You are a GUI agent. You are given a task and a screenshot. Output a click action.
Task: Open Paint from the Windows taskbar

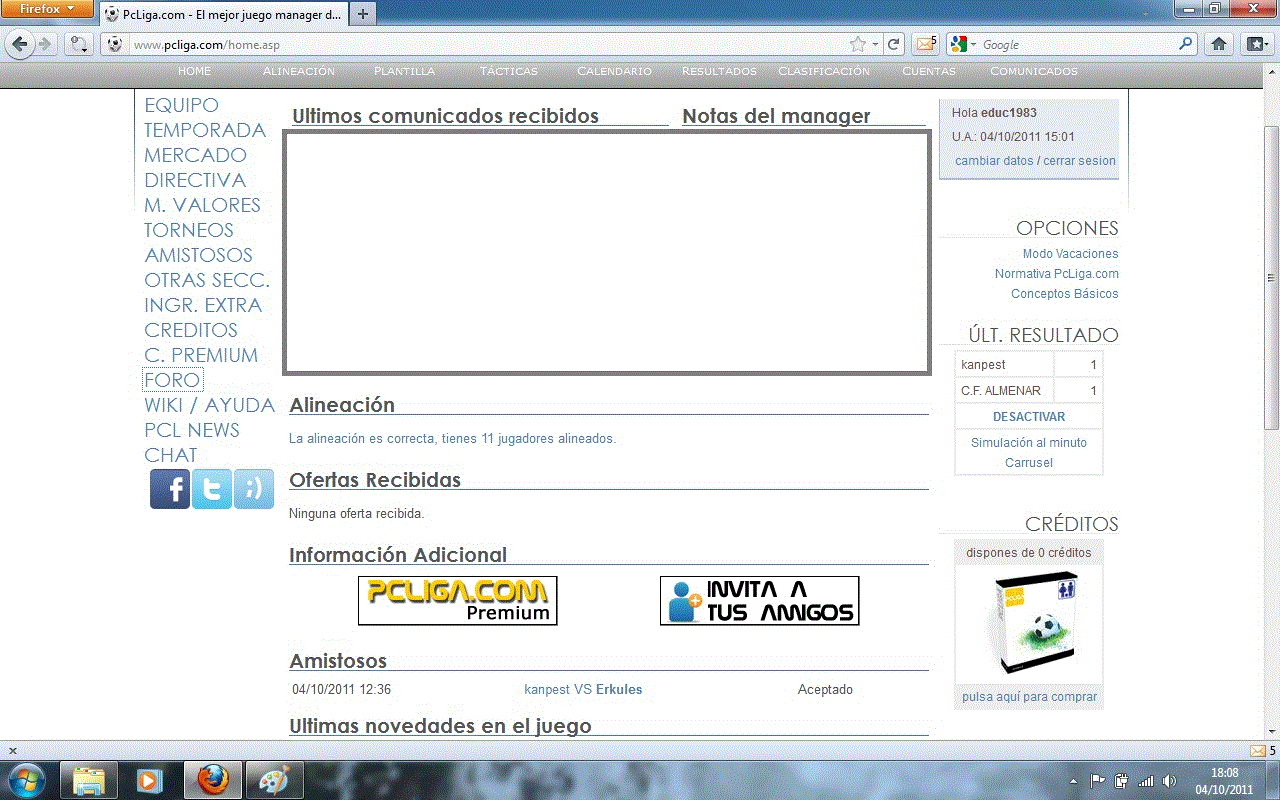(x=273, y=779)
